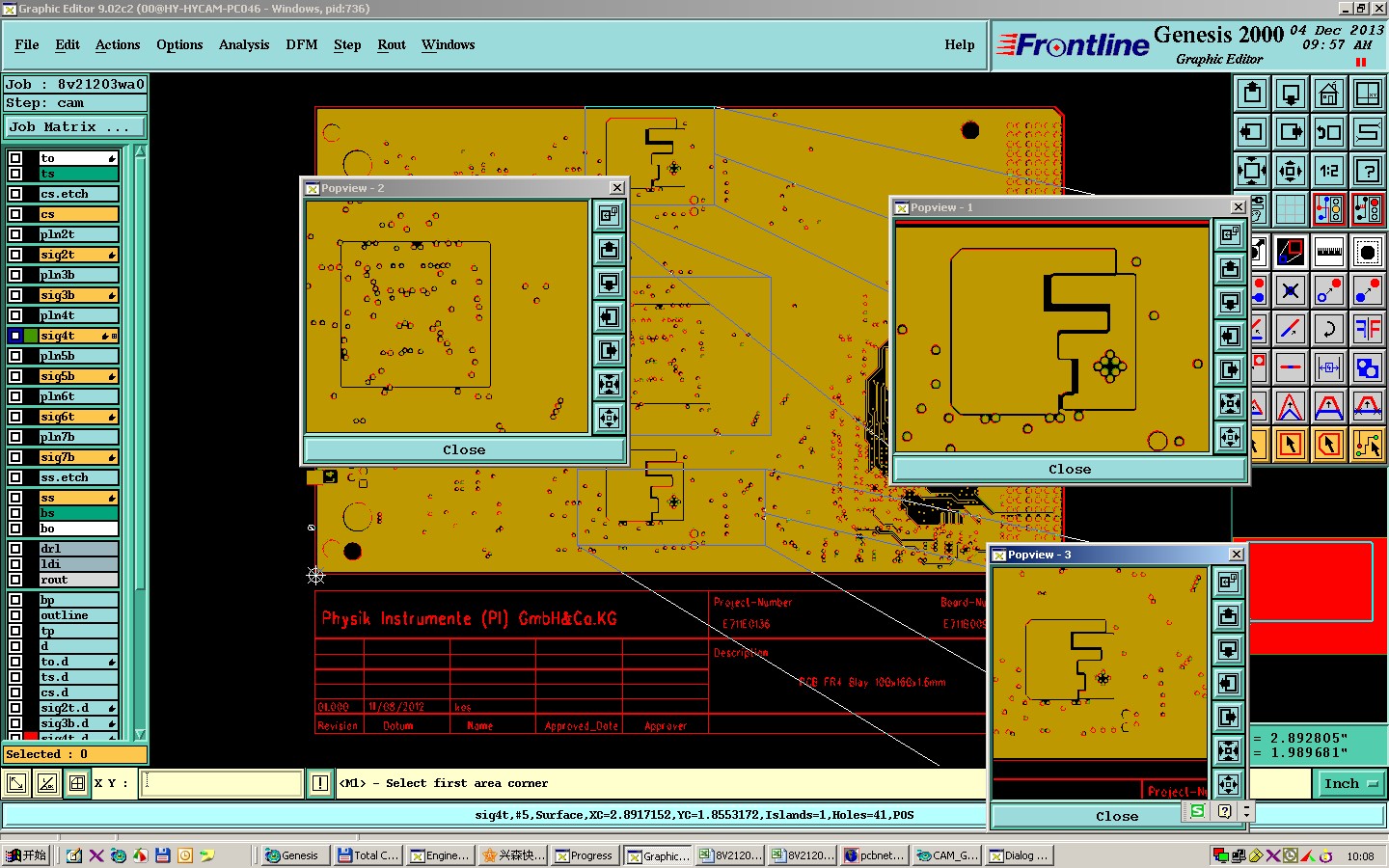Click the layer list scroll-up arrow
This screenshot has height=868, width=1389.
[x=140, y=151]
